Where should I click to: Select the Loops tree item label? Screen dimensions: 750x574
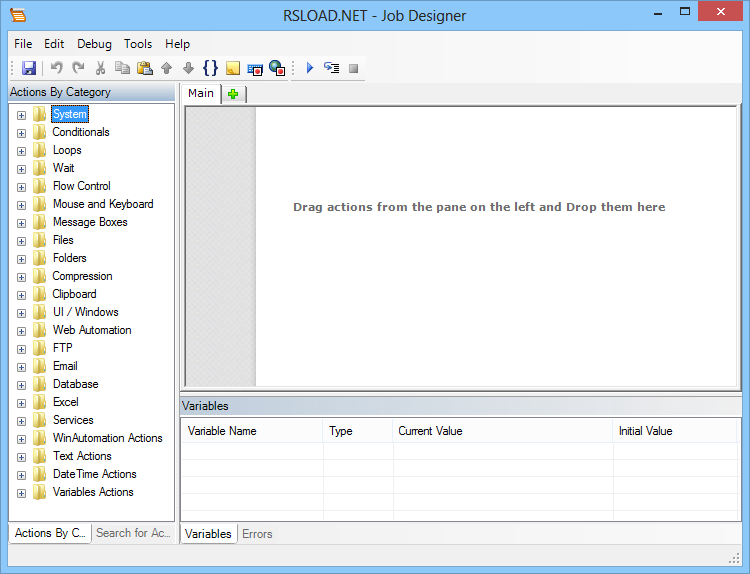pos(67,150)
